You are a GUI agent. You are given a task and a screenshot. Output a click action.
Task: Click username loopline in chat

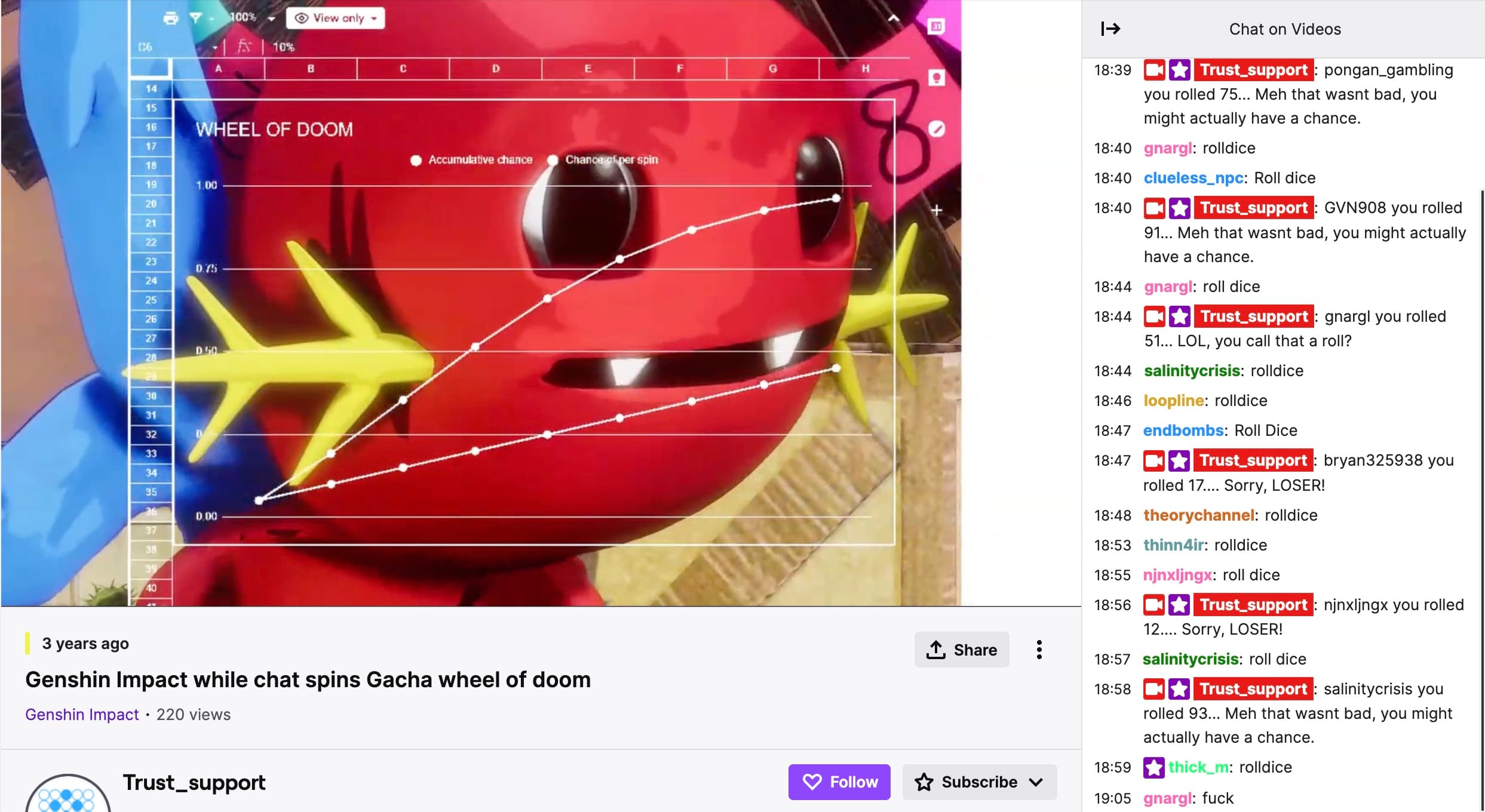point(1173,401)
